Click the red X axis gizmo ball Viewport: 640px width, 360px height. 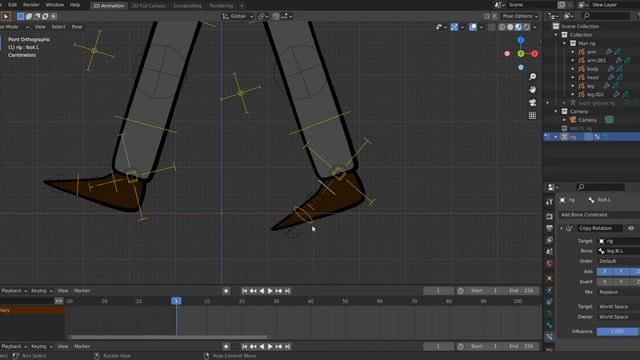click(534, 53)
